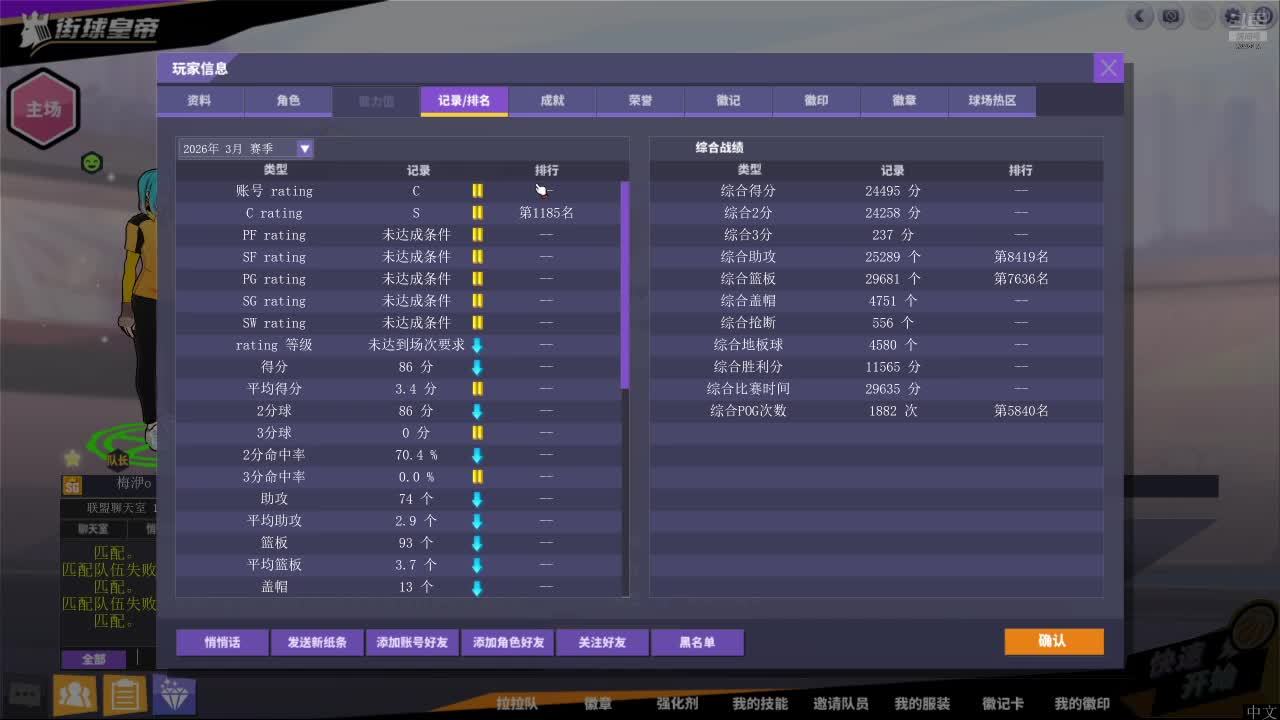1280x720 pixels.
Task: Open the diamond shop icon
Action: pyautogui.click(x=174, y=694)
